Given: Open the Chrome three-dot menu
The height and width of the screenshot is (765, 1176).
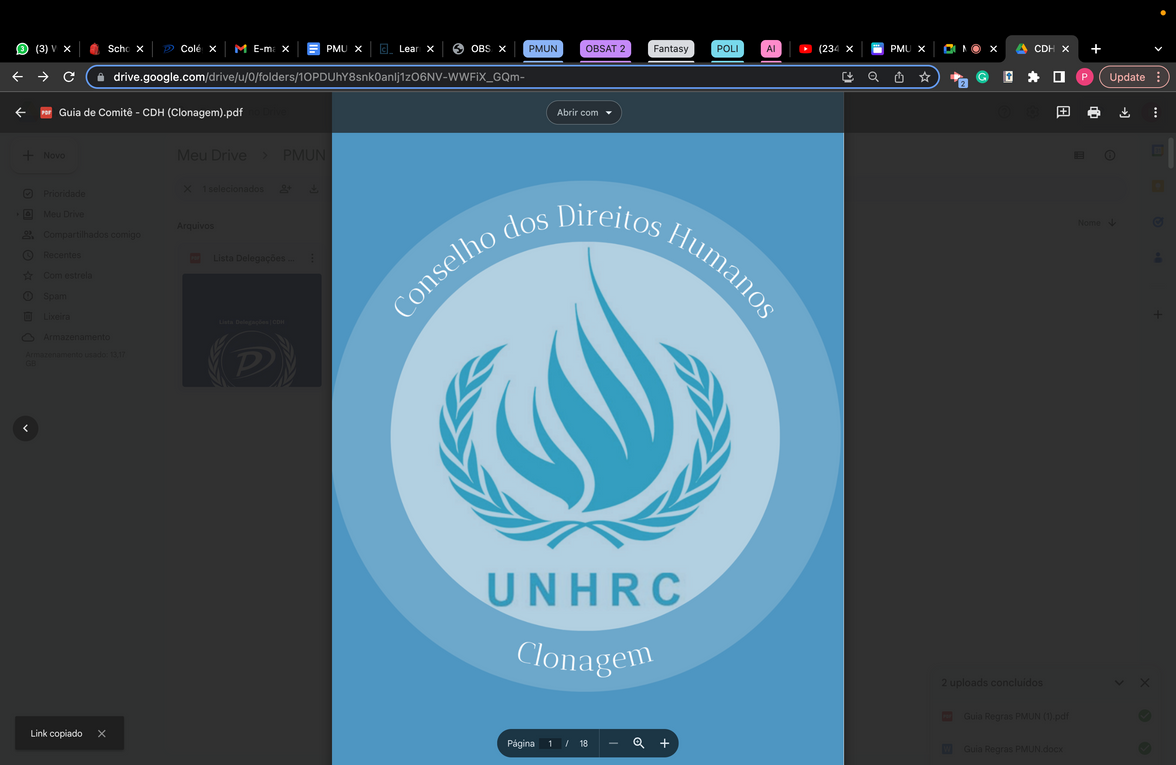Looking at the screenshot, I should pos(1159,76).
